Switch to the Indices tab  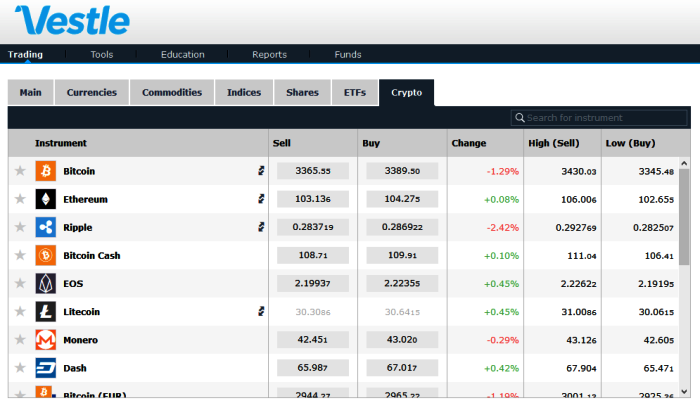(x=244, y=92)
